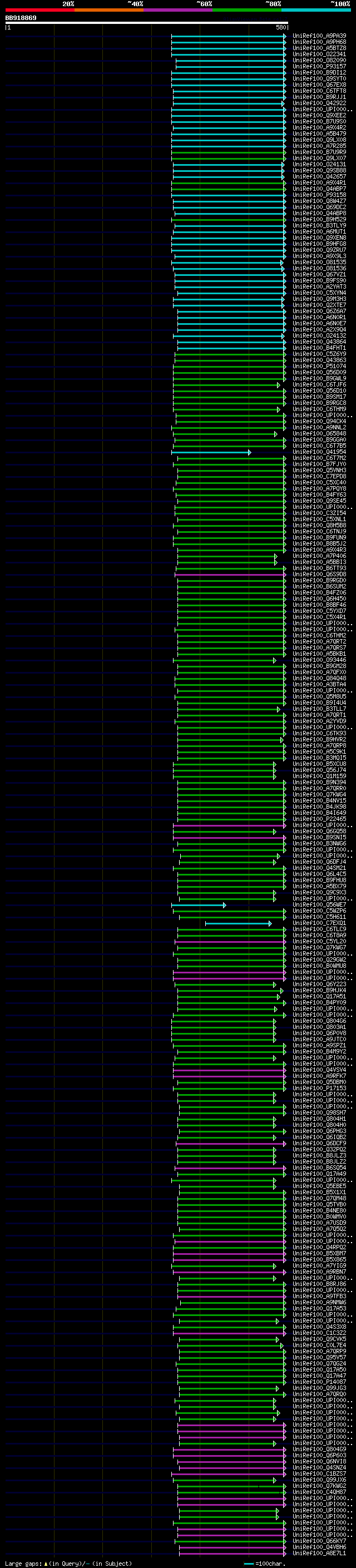Select the UniRef100_C3ZI54 label
356x1568 pixels.
(319, 513)
